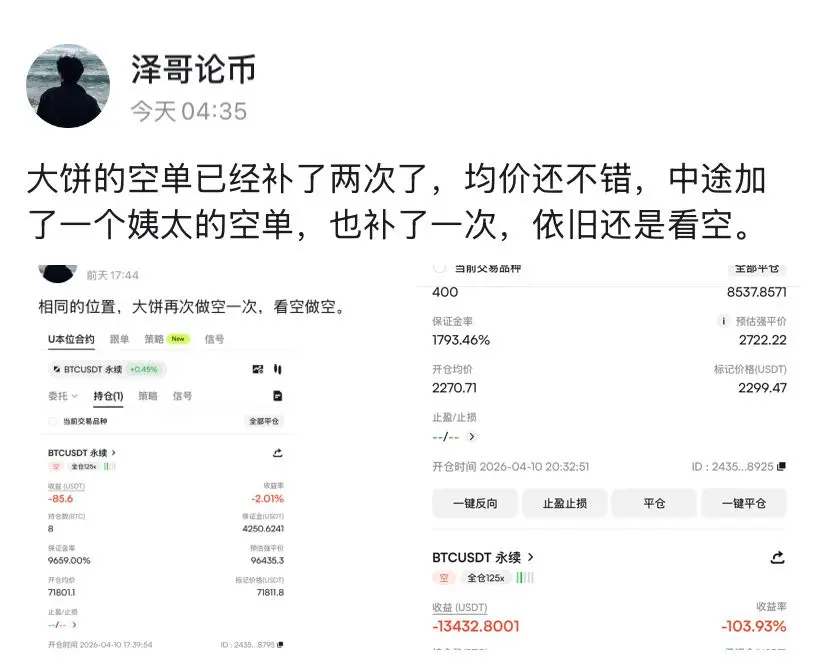
Task: Select the 9659.00% margin ratio
Action: 69,560
